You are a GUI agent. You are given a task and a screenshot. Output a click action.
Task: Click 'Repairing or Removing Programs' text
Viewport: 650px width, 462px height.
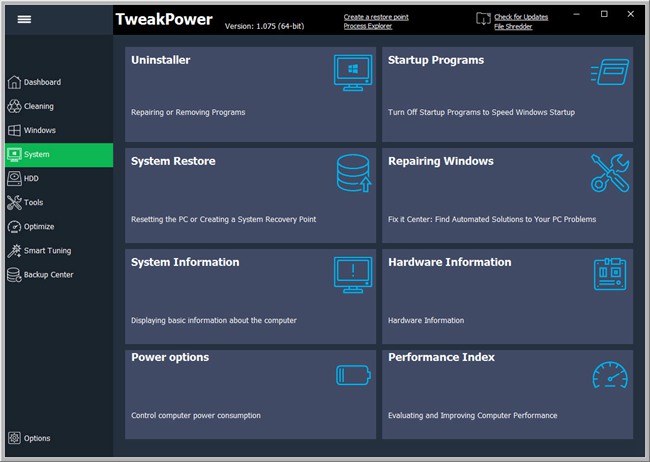tap(188, 112)
